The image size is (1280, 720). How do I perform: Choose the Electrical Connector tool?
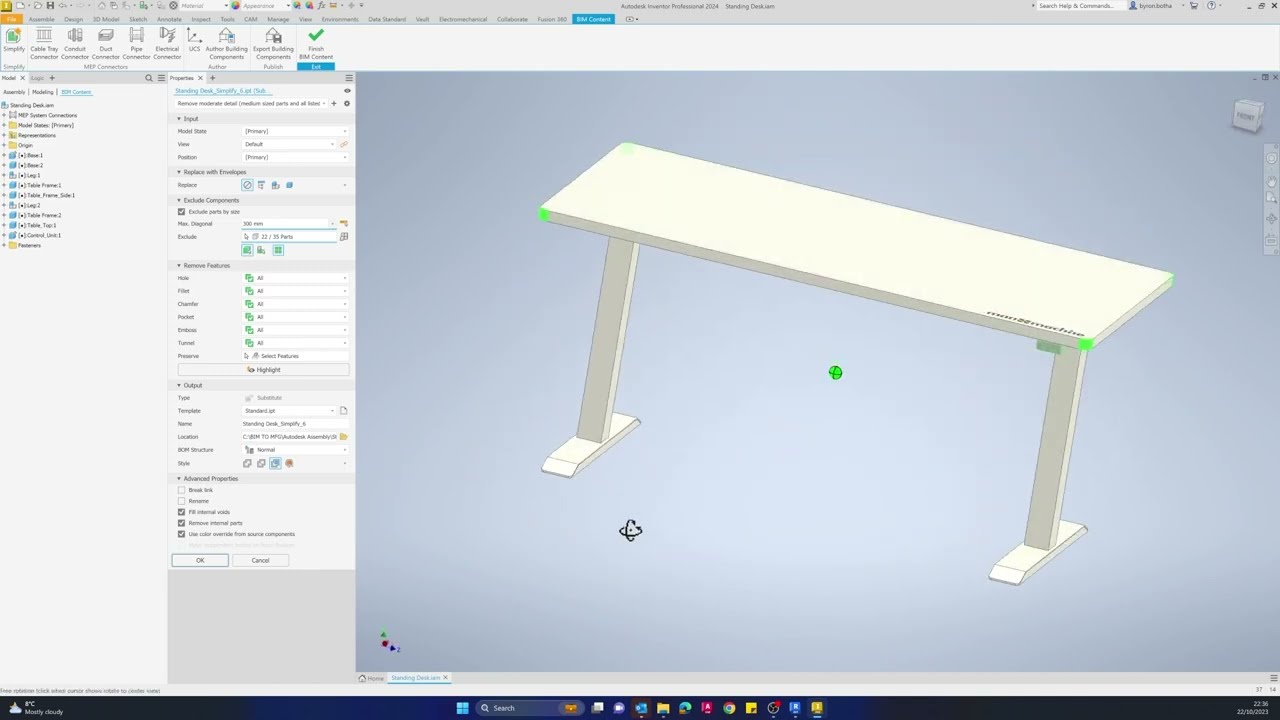coord(167,44)
